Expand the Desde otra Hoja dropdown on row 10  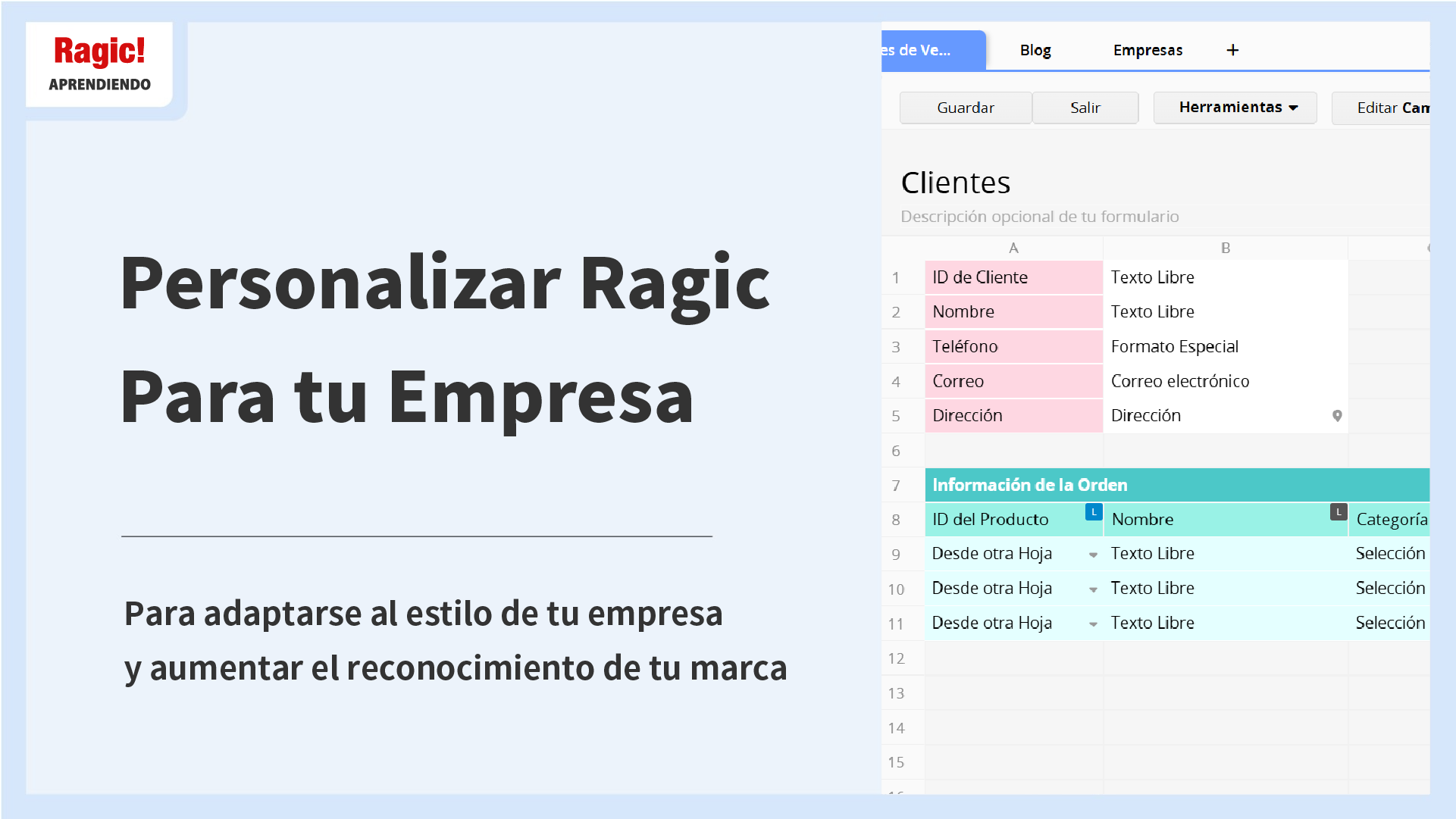(1092, 589)
